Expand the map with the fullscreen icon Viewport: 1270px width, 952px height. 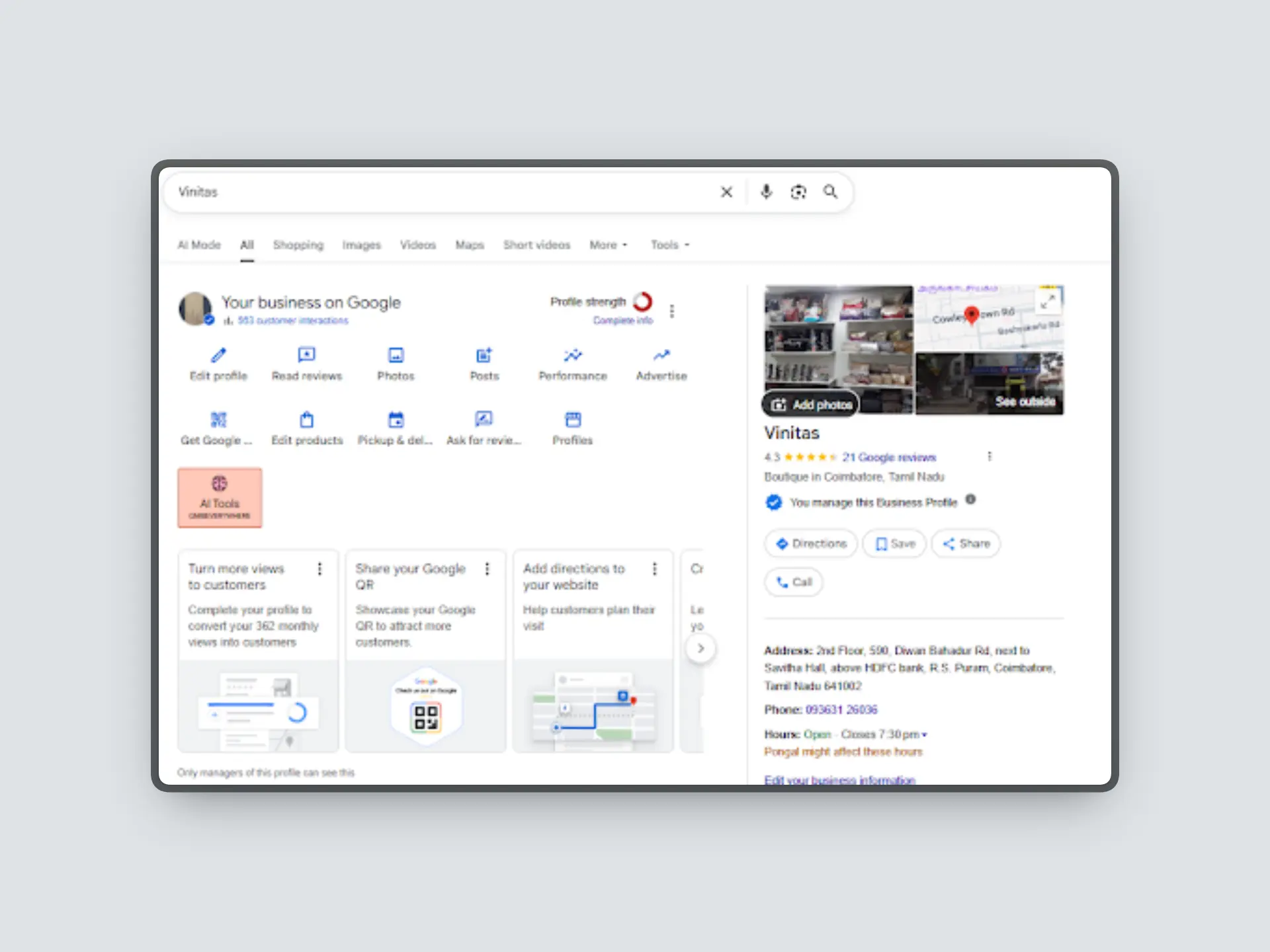click(1047, 302)
